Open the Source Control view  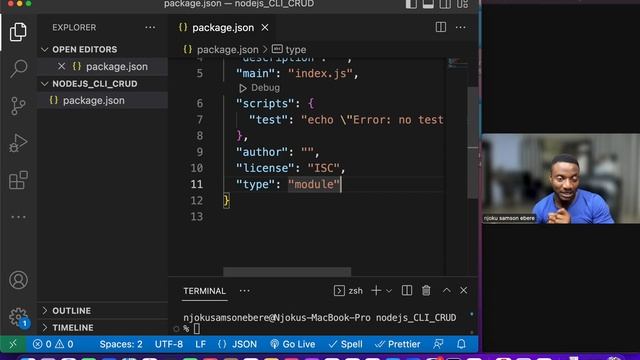tap(18, 106)
